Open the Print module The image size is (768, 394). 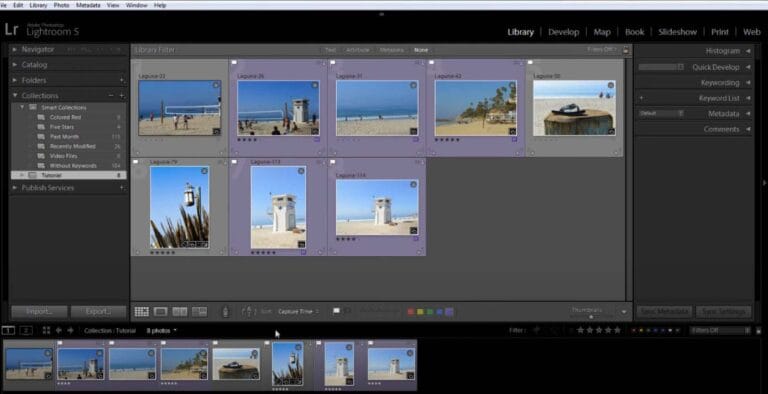pyautogui.click(x=720, y=32)
